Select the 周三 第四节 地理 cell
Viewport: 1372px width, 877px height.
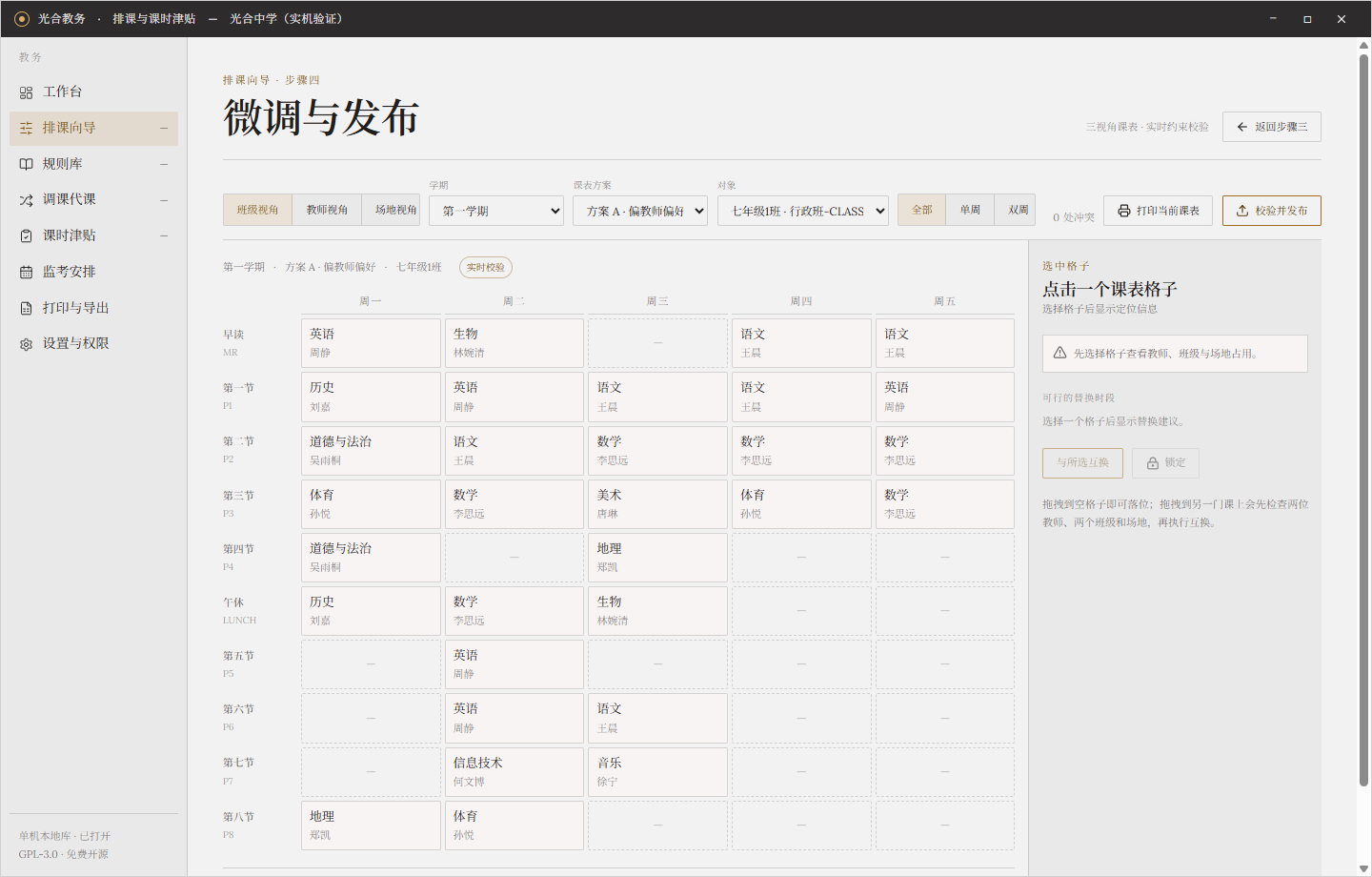click(658, 558)
